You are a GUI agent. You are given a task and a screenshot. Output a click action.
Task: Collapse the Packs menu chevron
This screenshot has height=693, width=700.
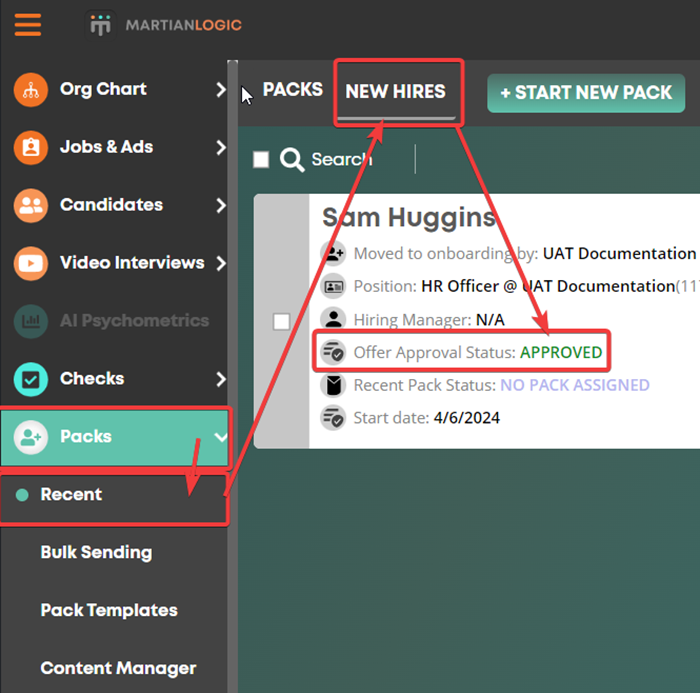coord(221,437)
